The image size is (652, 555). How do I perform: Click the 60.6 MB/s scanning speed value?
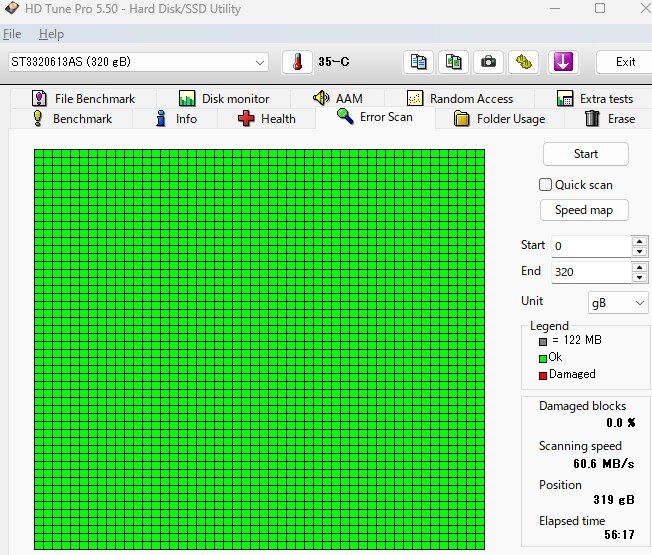click(604, 464)
